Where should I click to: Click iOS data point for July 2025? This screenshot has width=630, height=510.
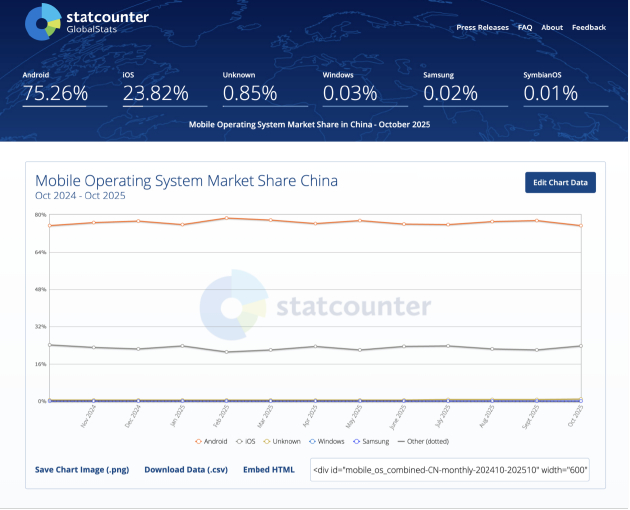pos(448,346)
